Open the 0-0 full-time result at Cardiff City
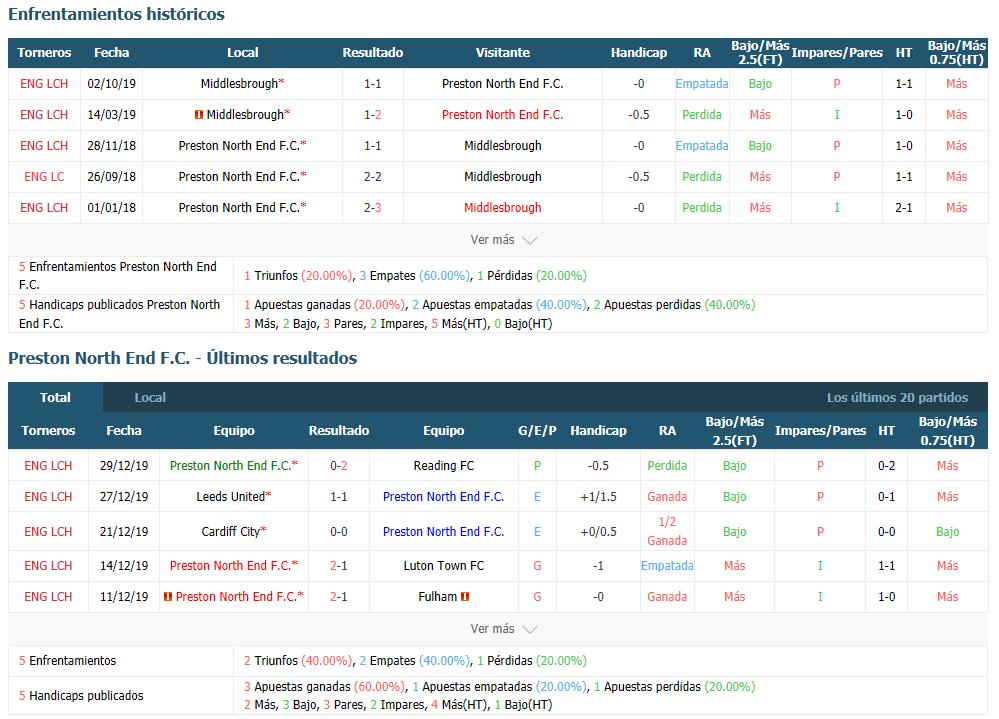The height and width of the screenshot is (719, 999). click(339, 532)
